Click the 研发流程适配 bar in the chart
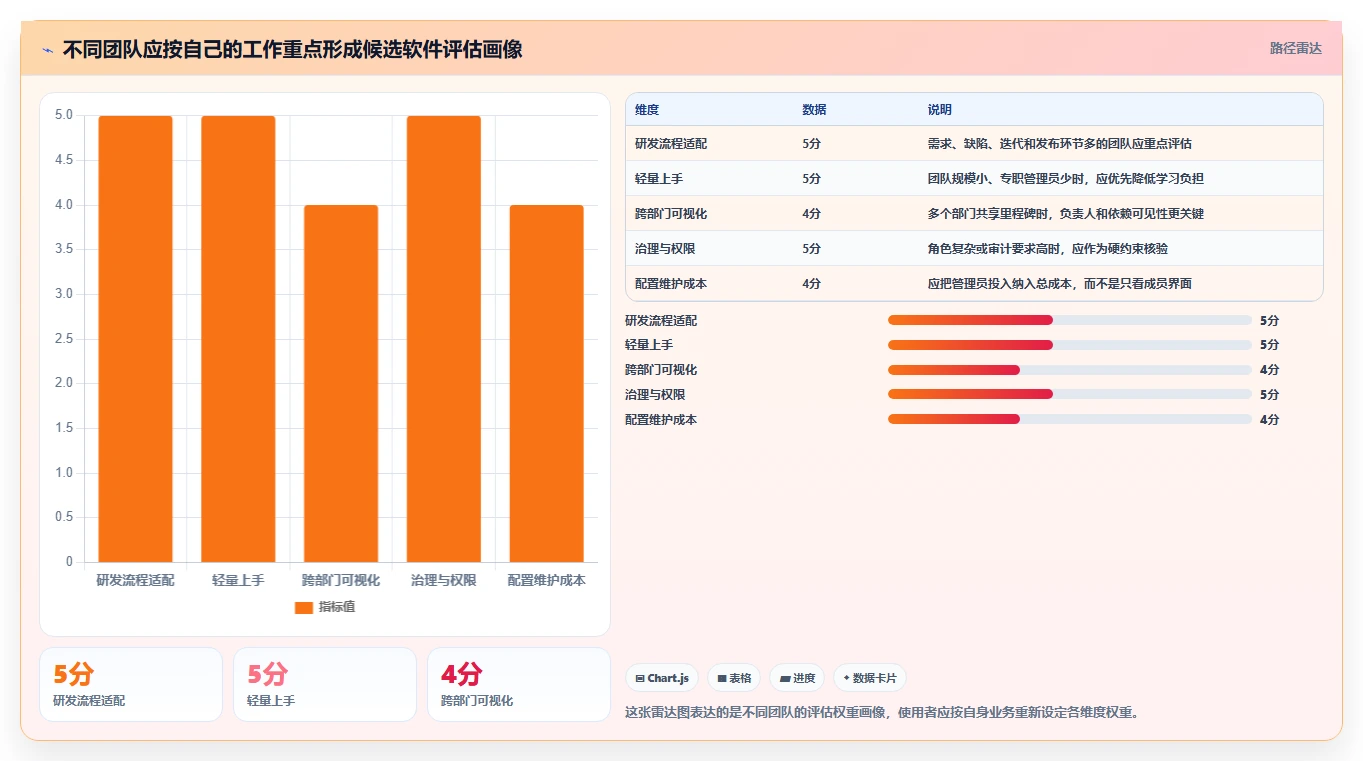Screen dimensions: 1363x761 click(135, 339)
